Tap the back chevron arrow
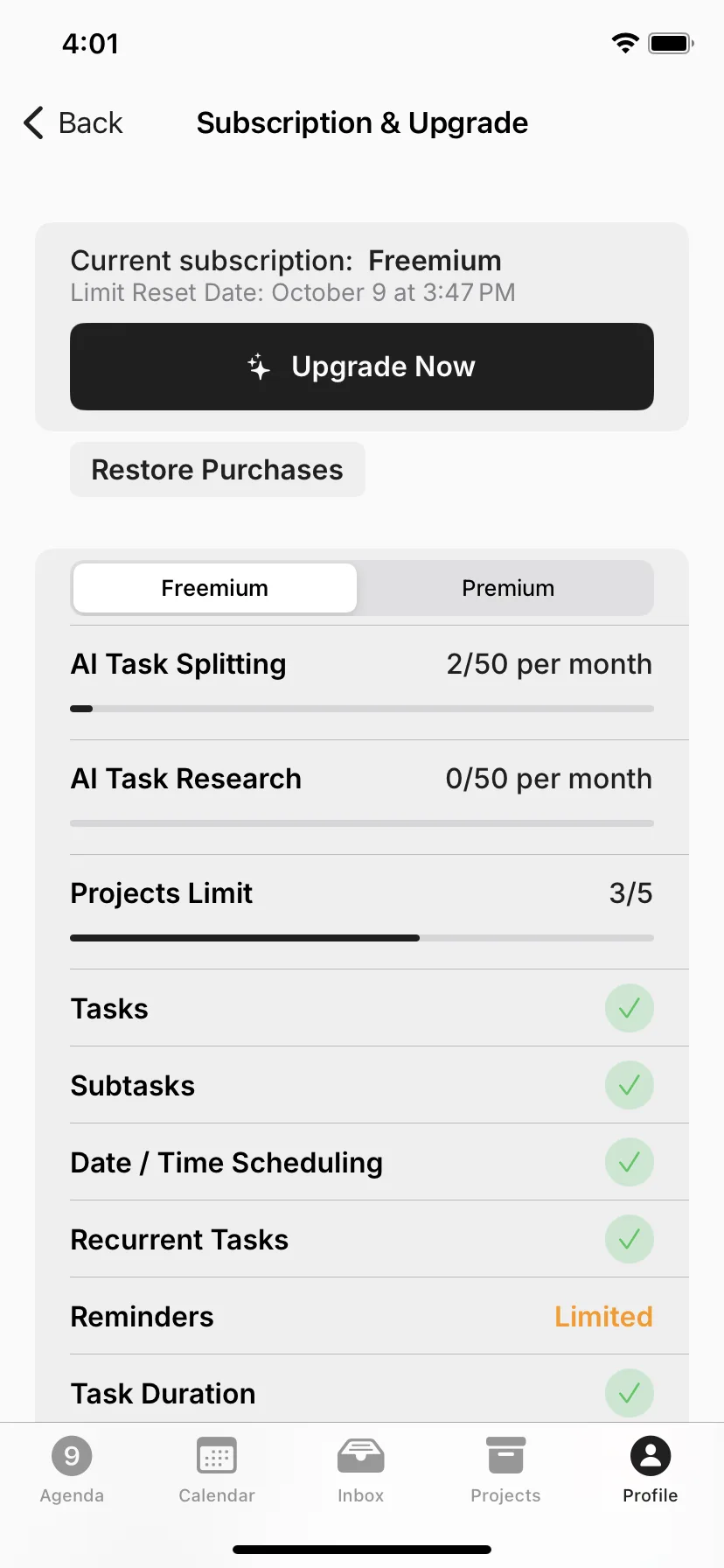 click(33, 122)
